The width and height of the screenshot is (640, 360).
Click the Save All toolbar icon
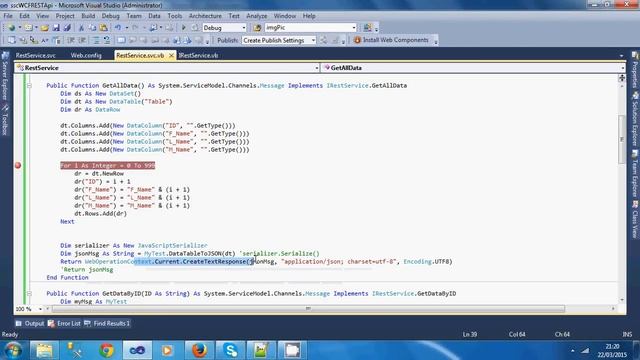coord(67,28)
